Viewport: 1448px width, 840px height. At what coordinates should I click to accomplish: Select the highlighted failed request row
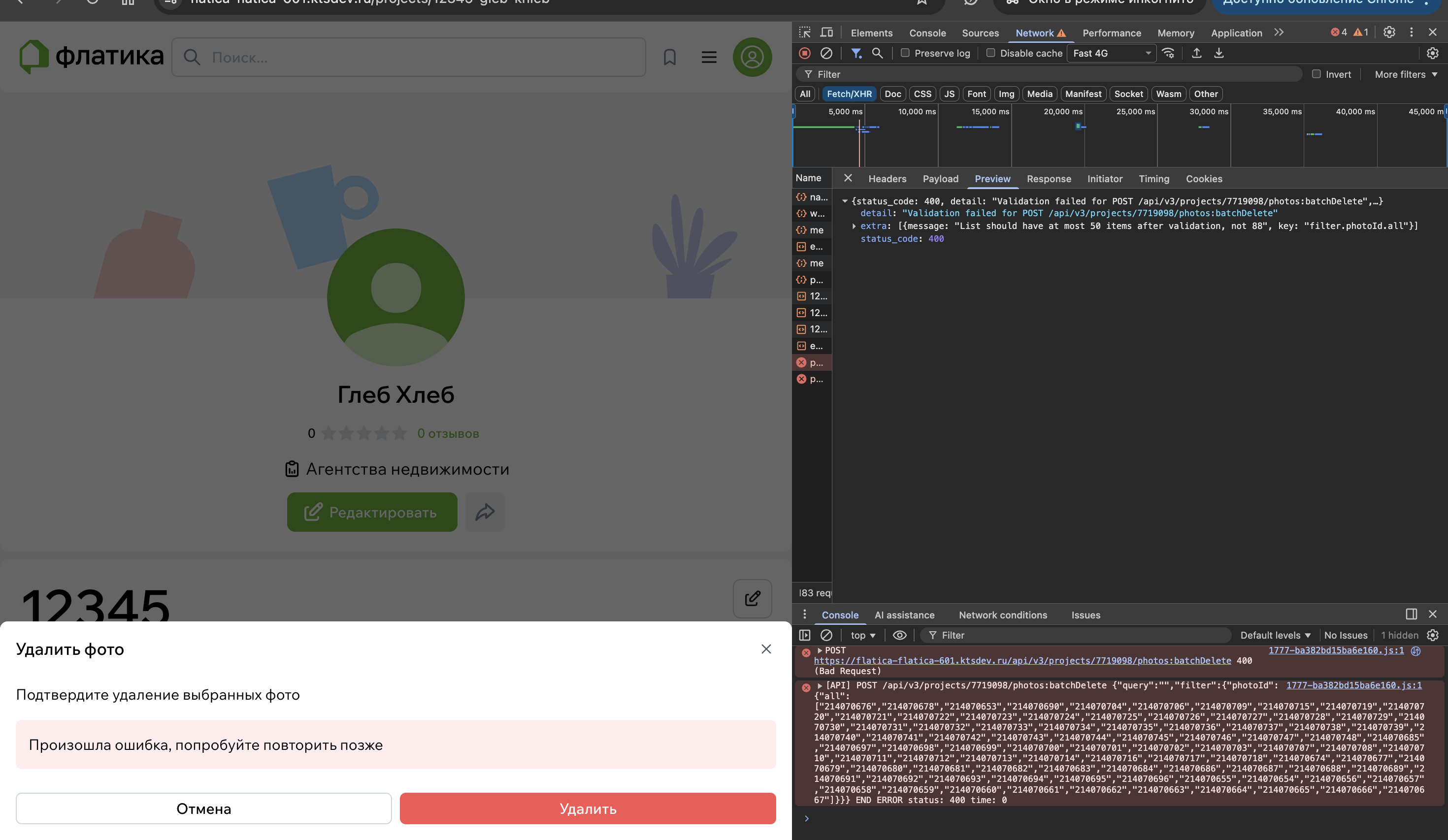point(811,362)
